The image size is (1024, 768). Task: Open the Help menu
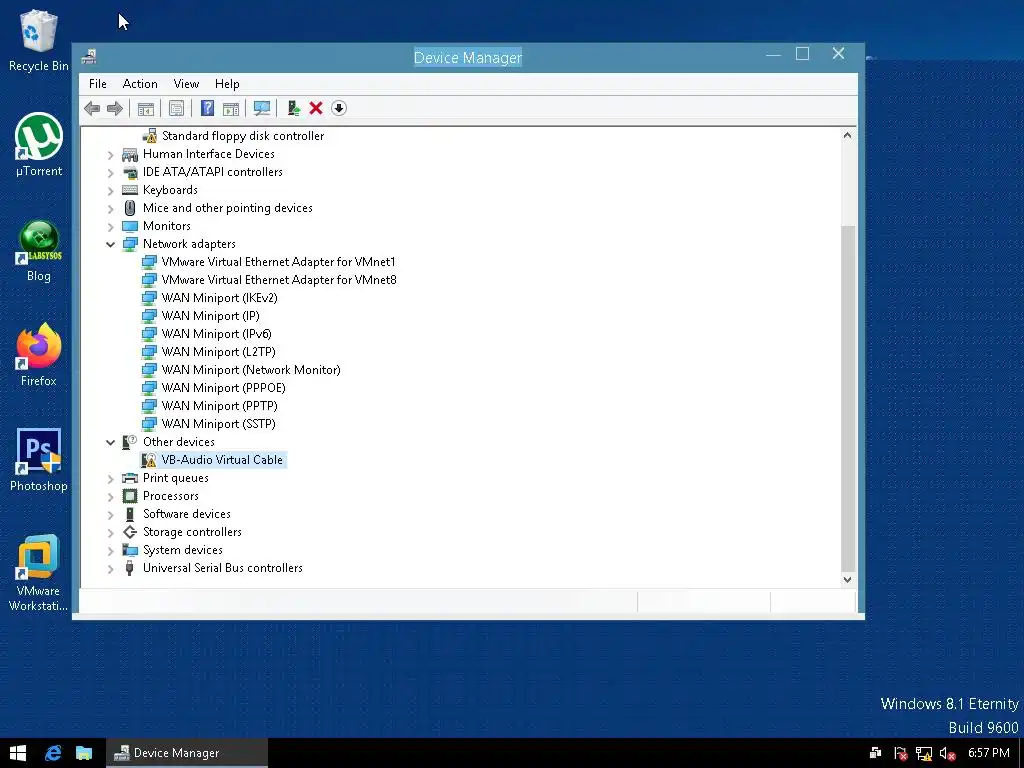click(227, 84)
